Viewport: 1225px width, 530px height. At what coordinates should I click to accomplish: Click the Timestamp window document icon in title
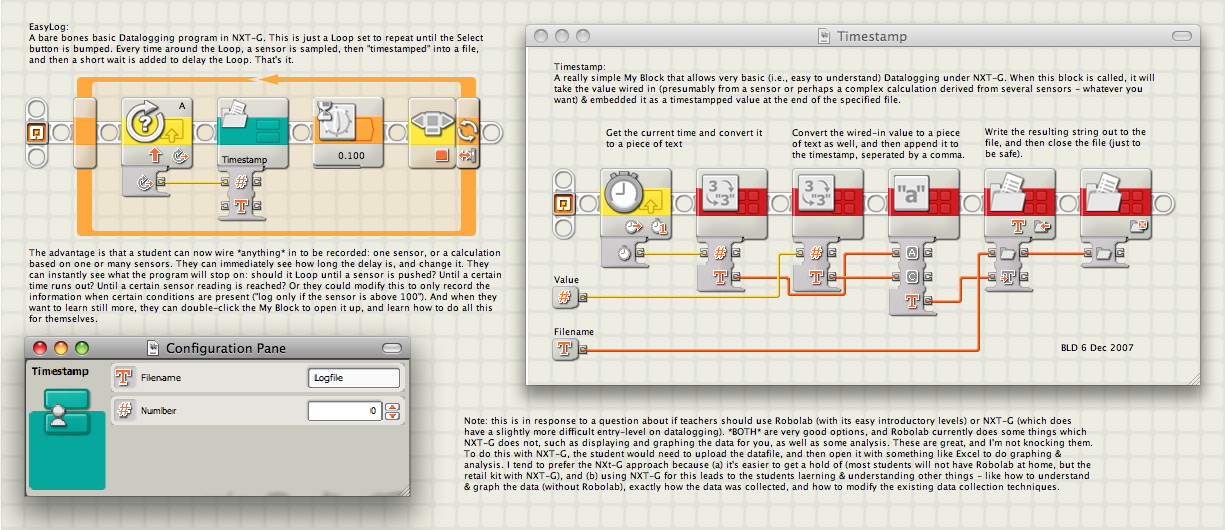click(824, 37)
